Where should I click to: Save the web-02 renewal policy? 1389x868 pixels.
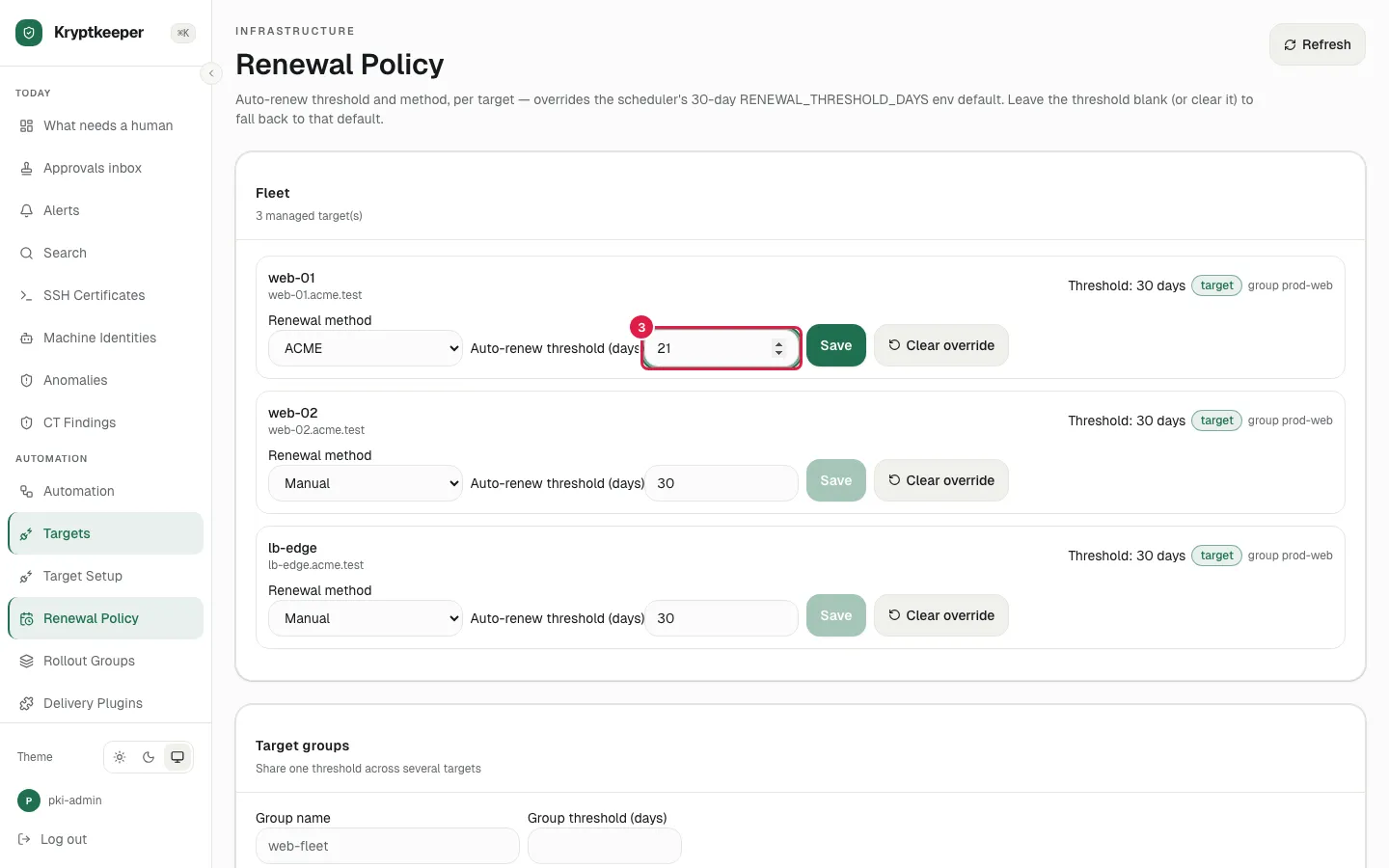pos(836,480)
